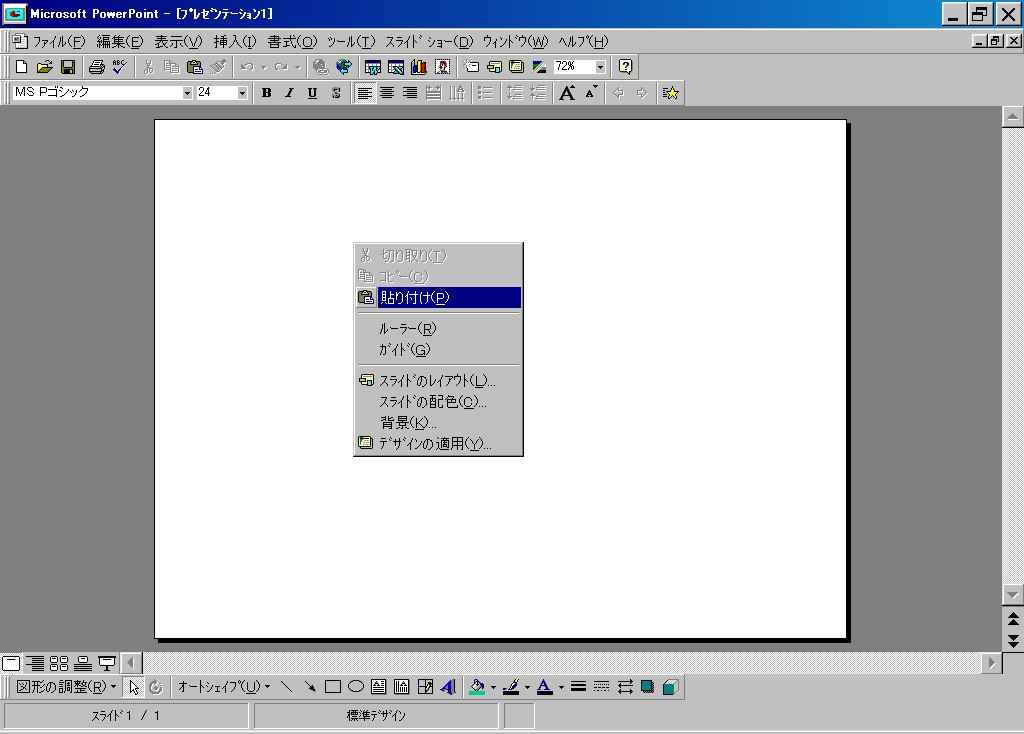The image size is (1024, 734).
Task: Toggle Align Right paragraph alignment
Action: click(x=410, y=93)
